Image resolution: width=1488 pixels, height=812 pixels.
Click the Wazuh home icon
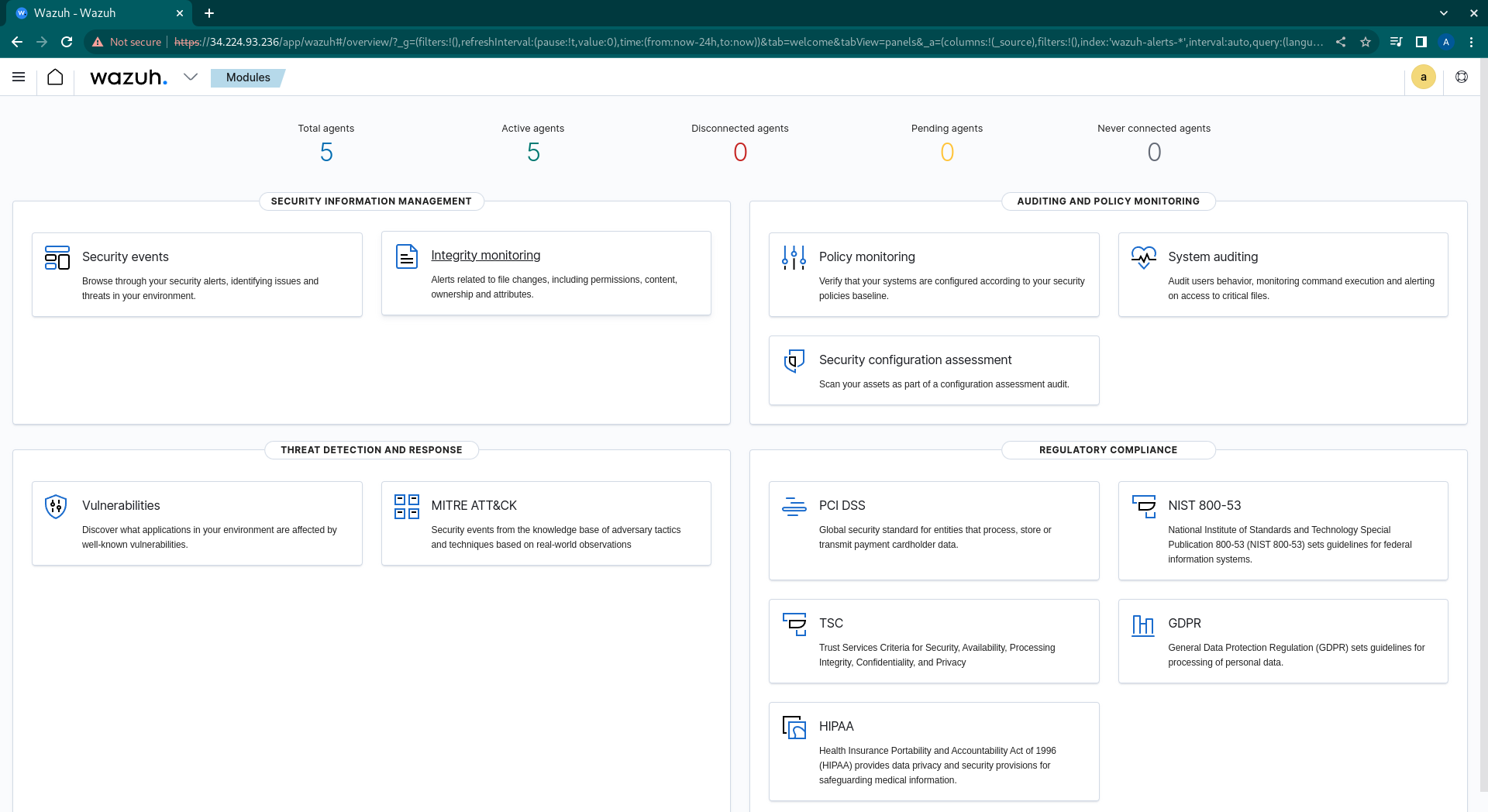point(54,77)
